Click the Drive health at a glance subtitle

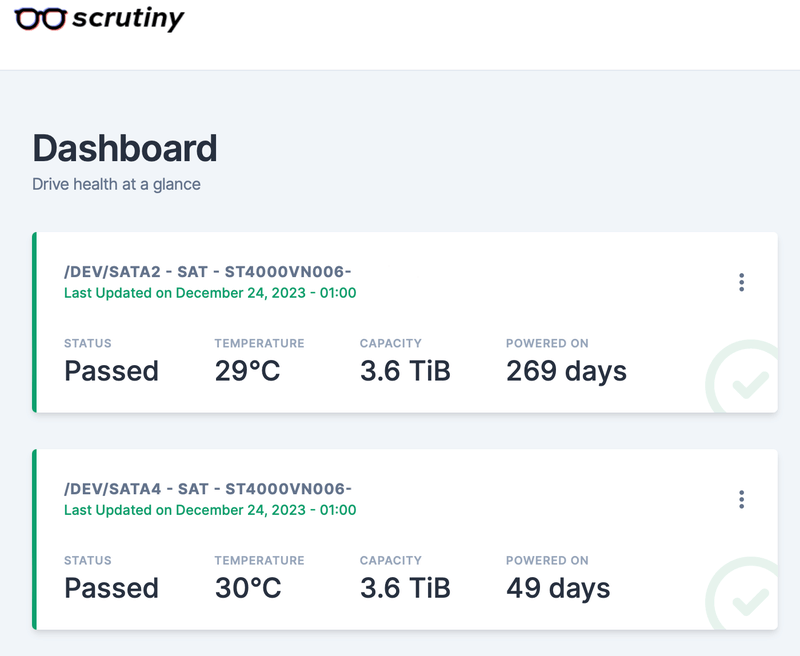click(116, 185)
